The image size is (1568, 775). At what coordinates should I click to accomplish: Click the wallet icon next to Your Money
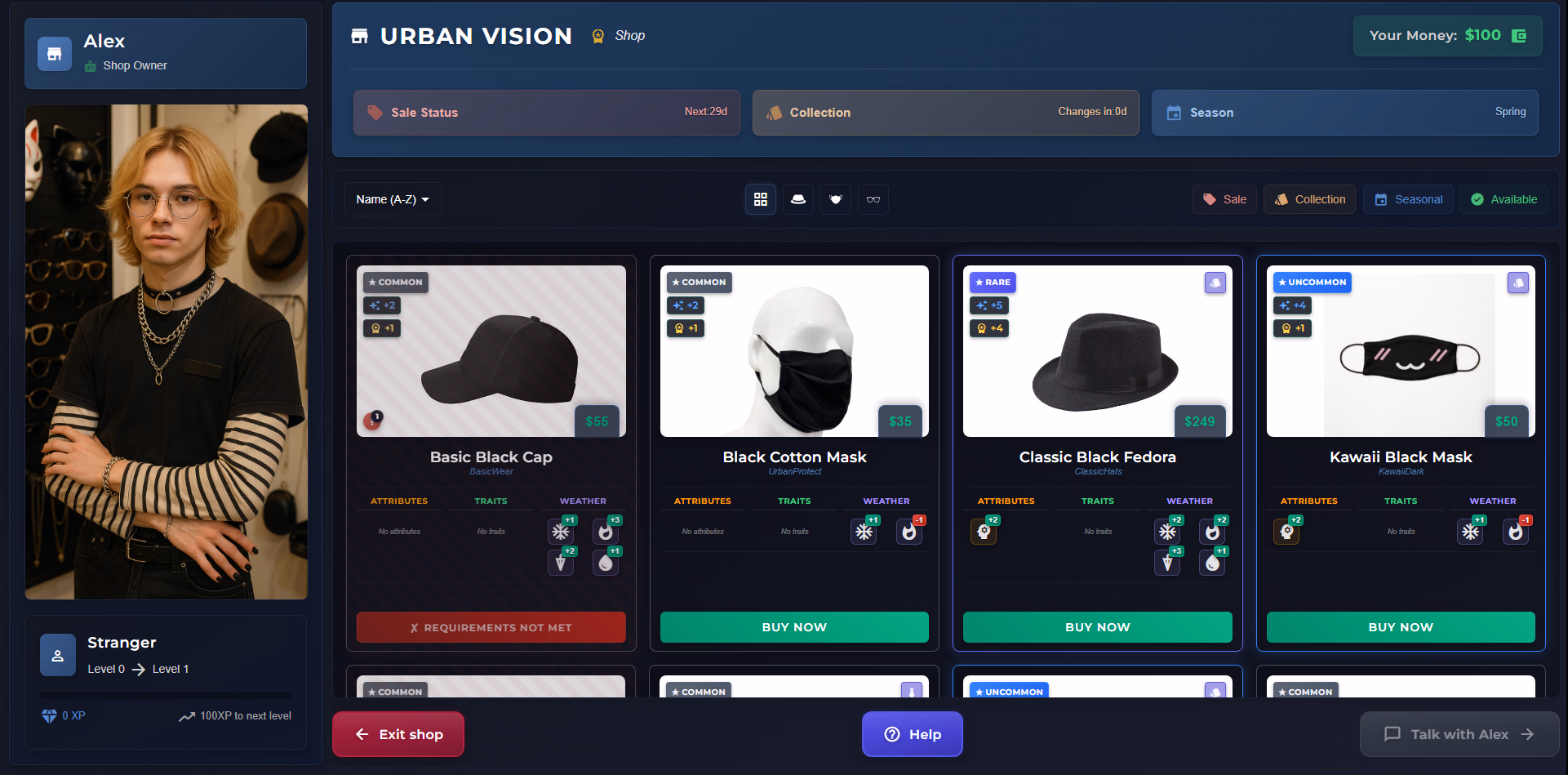(1519, 36)
